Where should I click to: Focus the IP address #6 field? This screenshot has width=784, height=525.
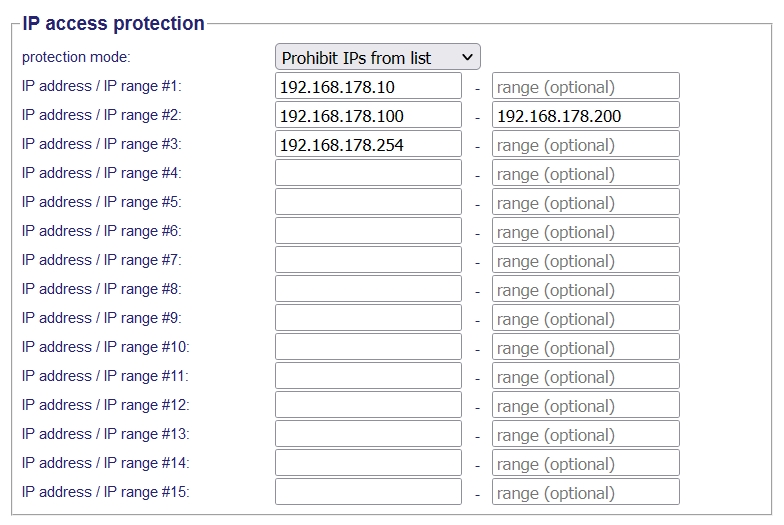(368, 232)
